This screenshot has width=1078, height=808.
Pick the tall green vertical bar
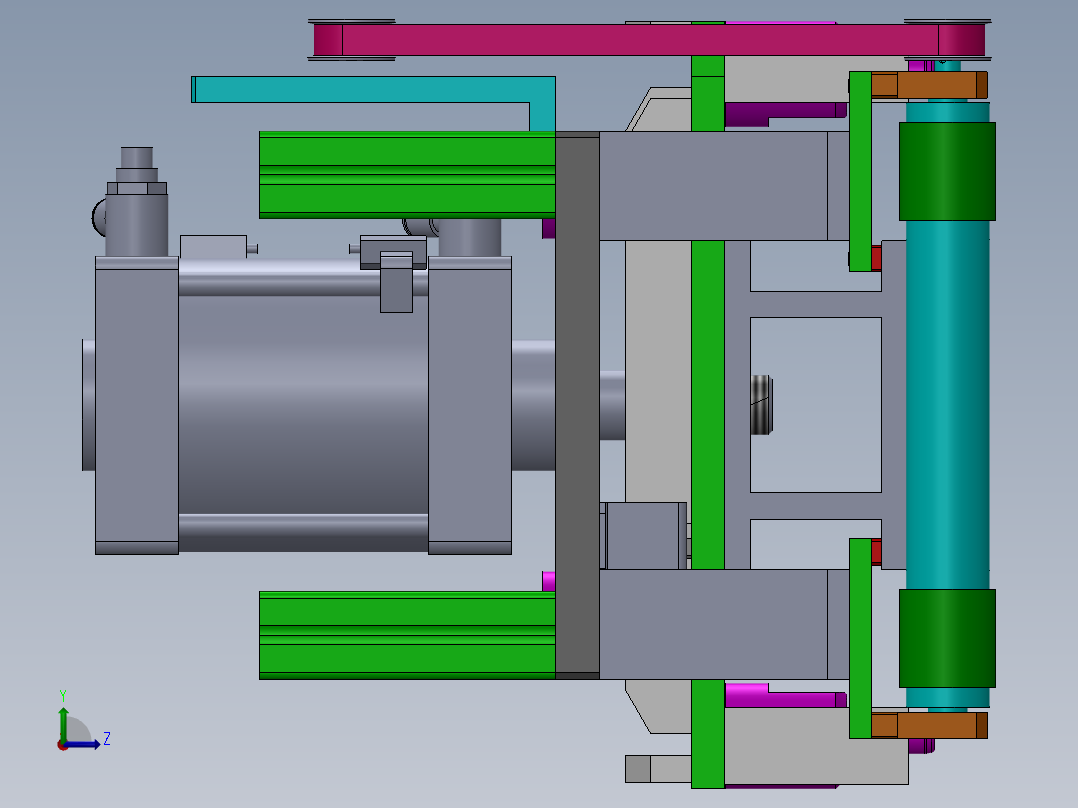[707, 405]
